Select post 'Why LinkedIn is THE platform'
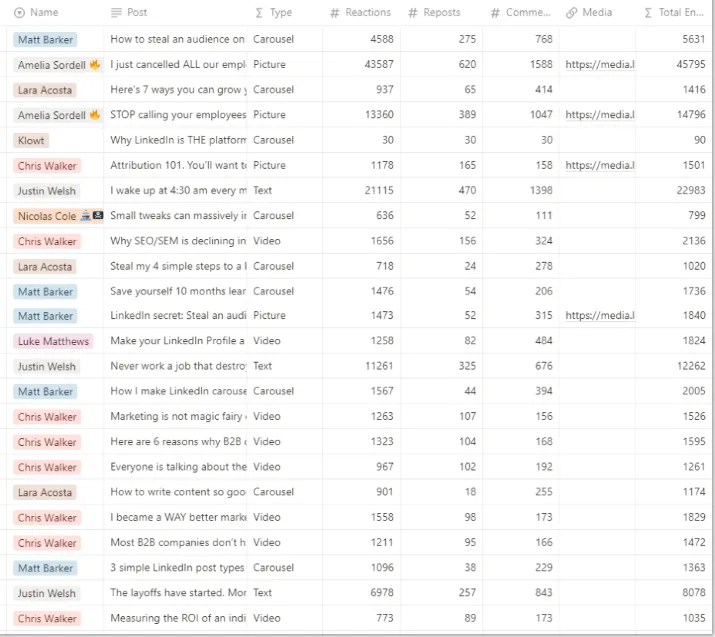The image size is (715, 637). (x=178, y=140)
